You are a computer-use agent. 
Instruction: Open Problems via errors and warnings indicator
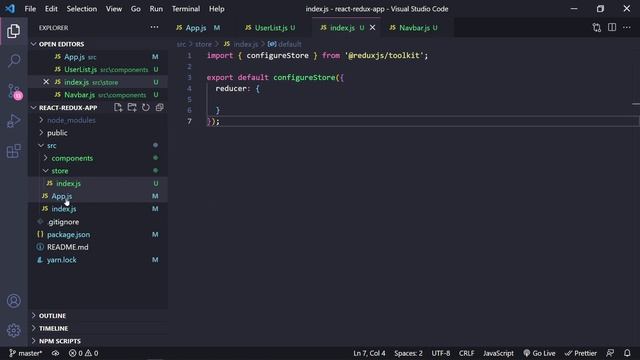tap(83, 353)
